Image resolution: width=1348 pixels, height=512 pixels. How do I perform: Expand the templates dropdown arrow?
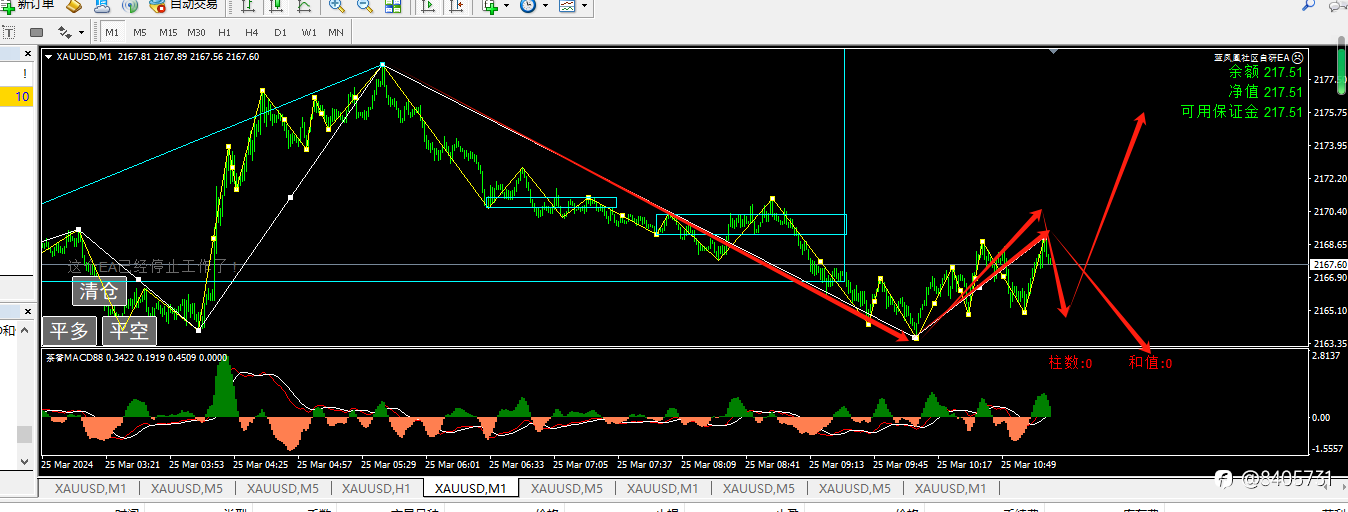click(x=584, y=5)
